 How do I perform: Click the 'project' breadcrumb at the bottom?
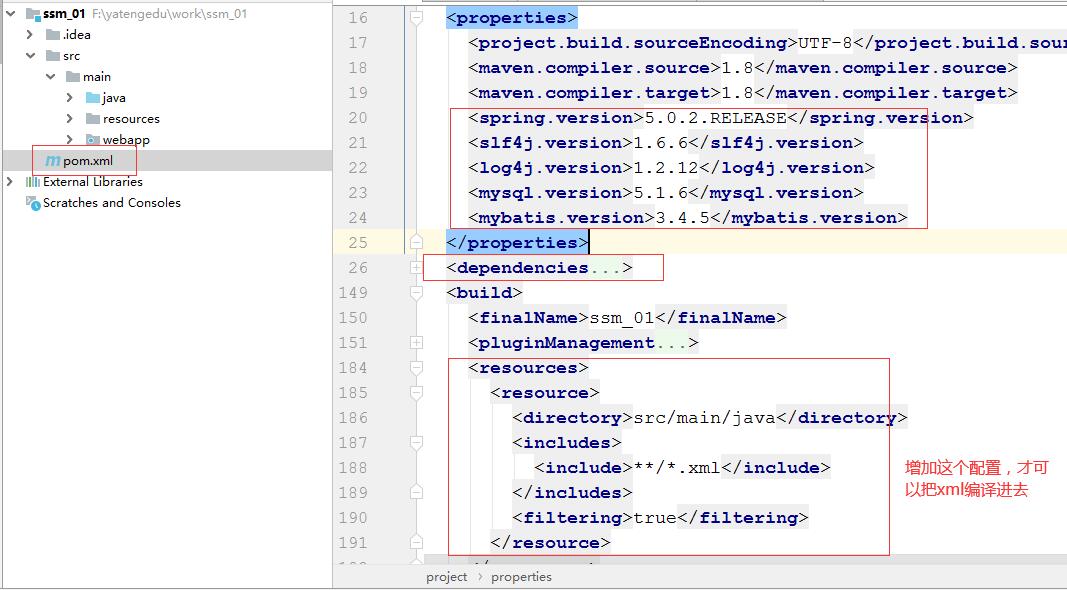pos(446,577)
